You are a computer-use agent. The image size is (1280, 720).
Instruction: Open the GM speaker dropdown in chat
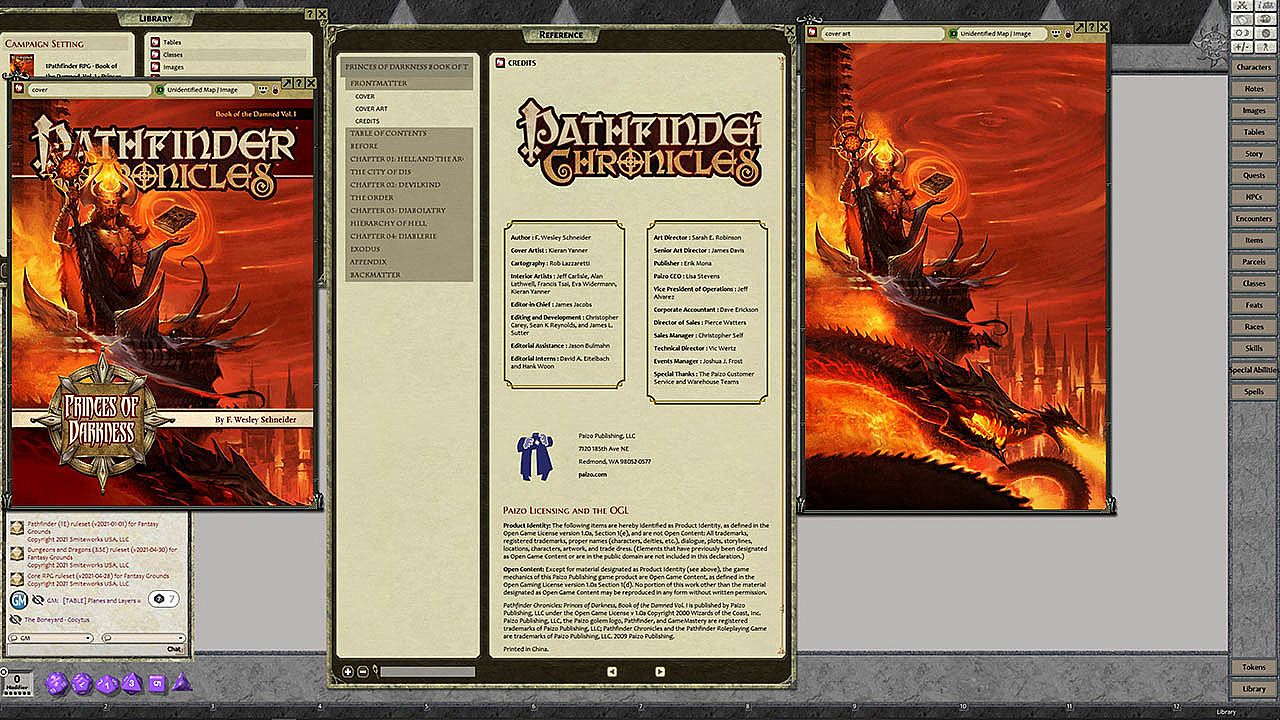coord(51,638)
